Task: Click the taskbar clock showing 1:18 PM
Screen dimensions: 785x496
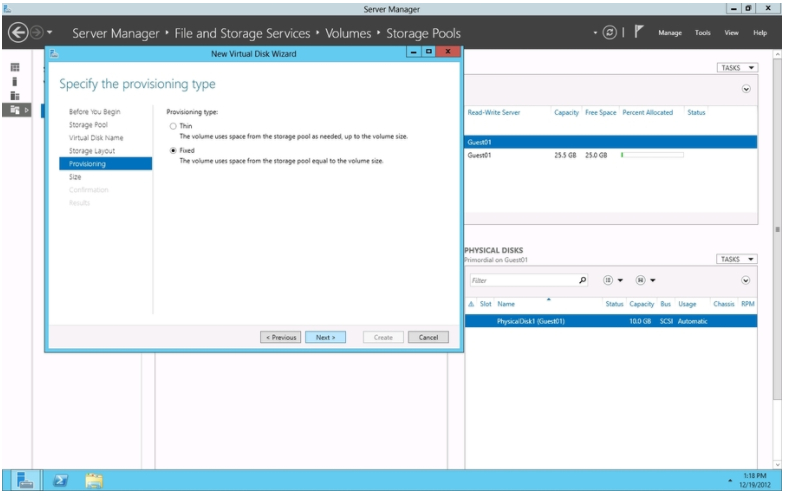Action: click(754, 480)
